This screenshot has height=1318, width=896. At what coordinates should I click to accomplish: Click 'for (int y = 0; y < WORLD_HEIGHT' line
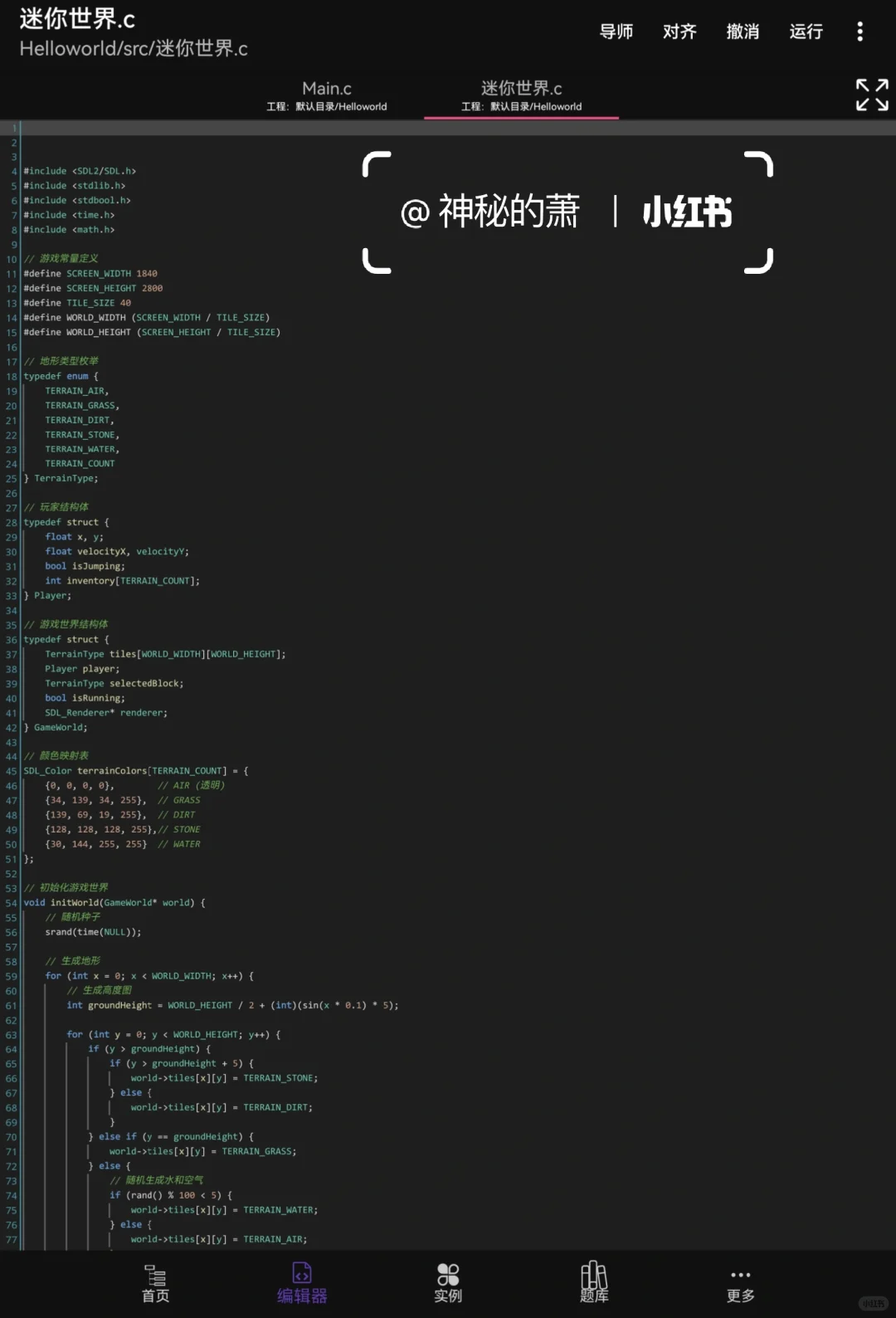click(x=173, y=1035)
